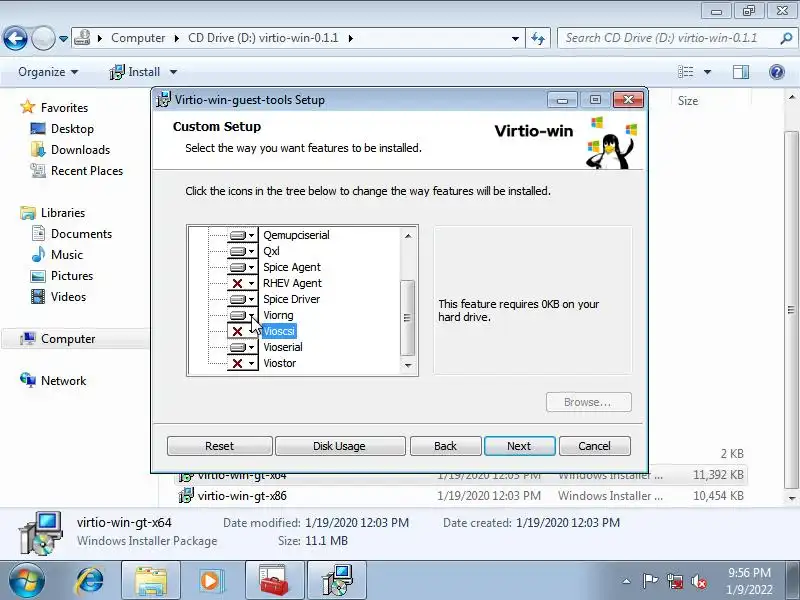
Task: Open the Windows Start button
Action: 27,581
